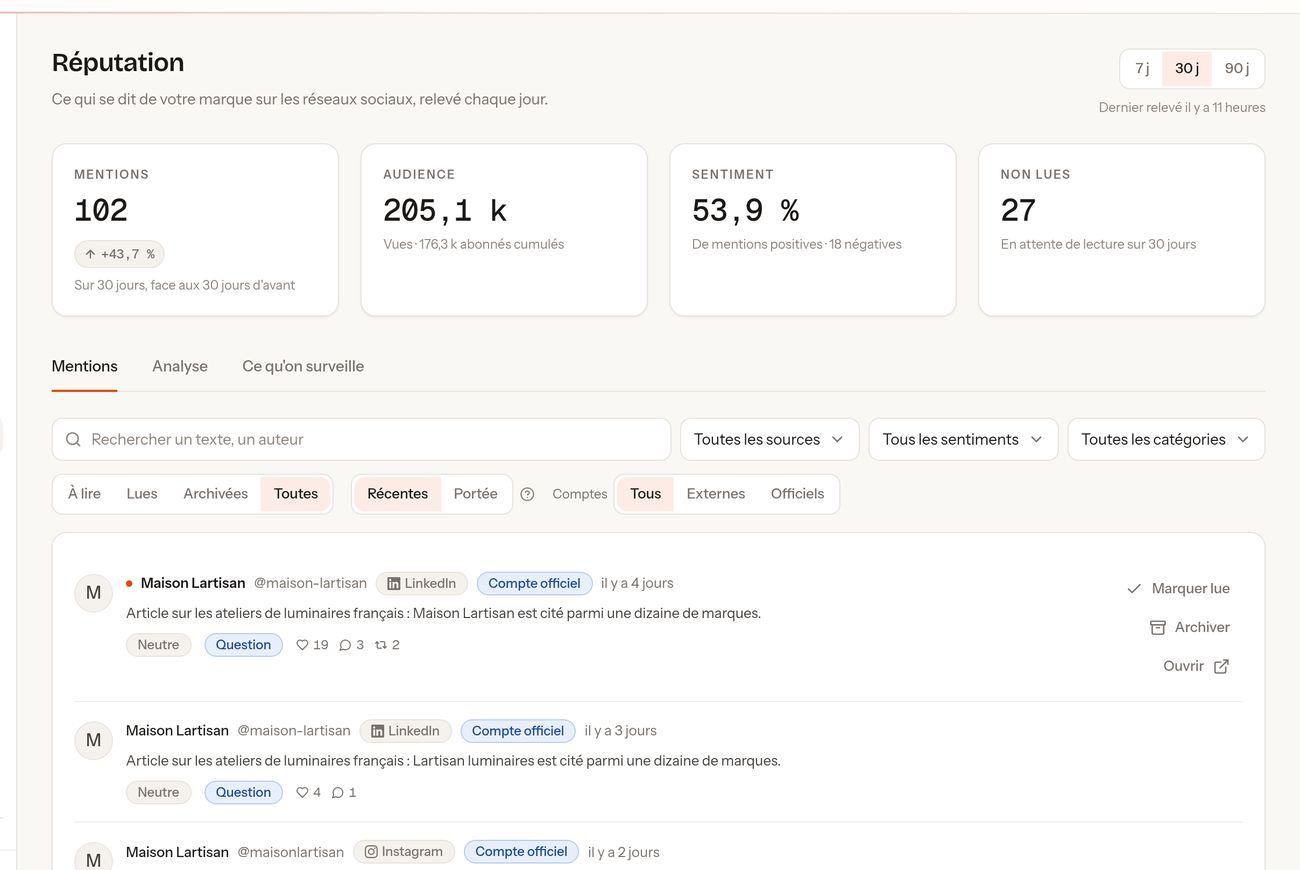Screen dimensions: 1300x870
Task: Click the Question tag on the 4-days-ago mention
Action: coord(244,645)
